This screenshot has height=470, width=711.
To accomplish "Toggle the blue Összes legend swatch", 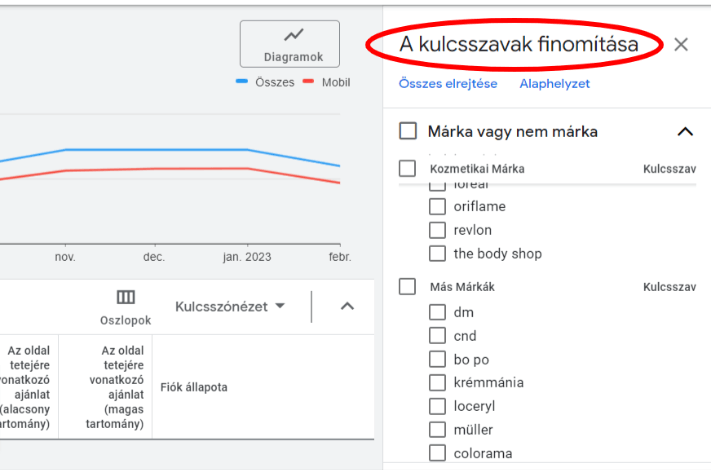I will pyautogui.click(x=242, y=82).
